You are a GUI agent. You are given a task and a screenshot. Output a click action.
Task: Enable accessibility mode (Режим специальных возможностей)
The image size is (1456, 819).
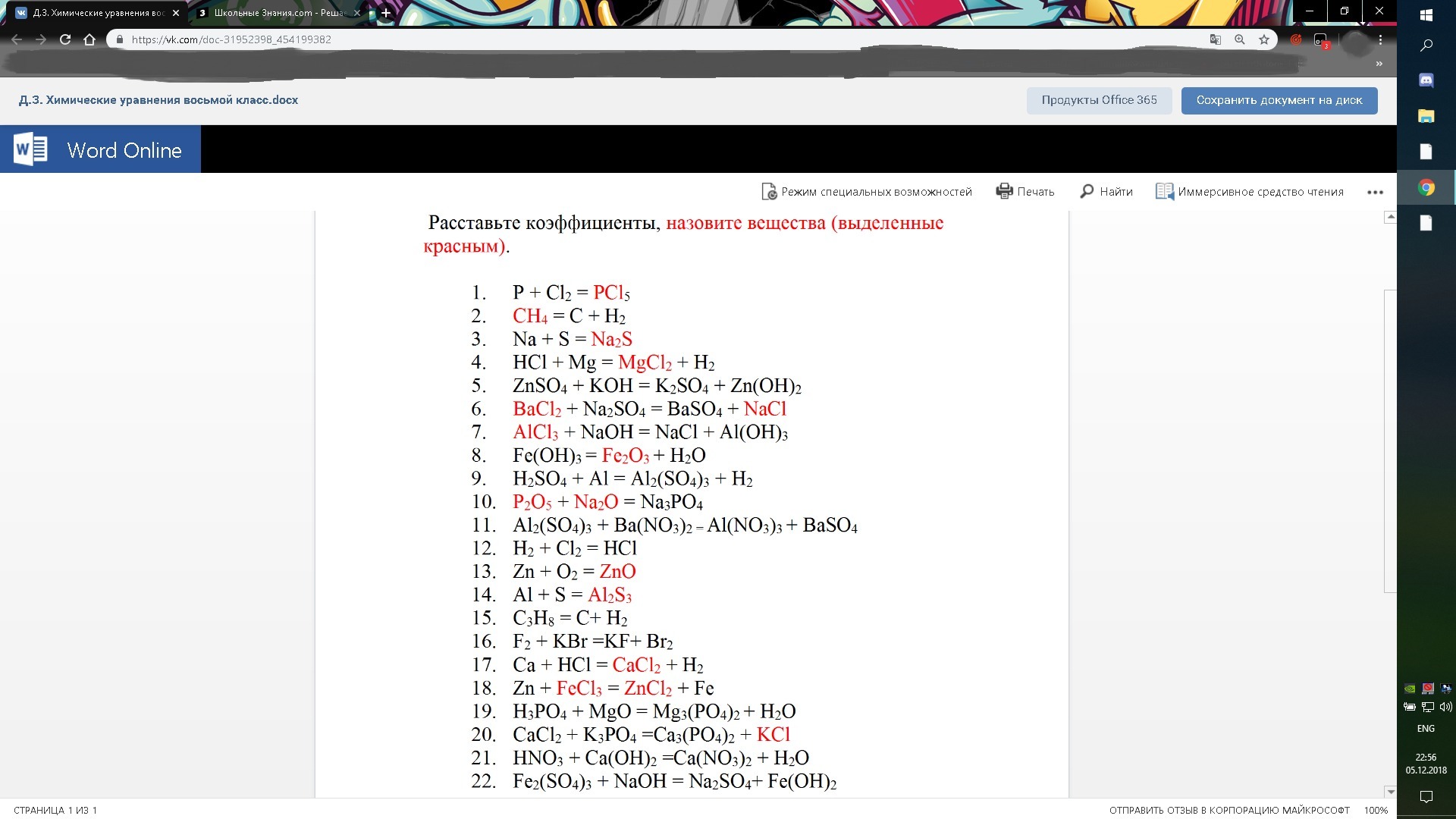867,192
